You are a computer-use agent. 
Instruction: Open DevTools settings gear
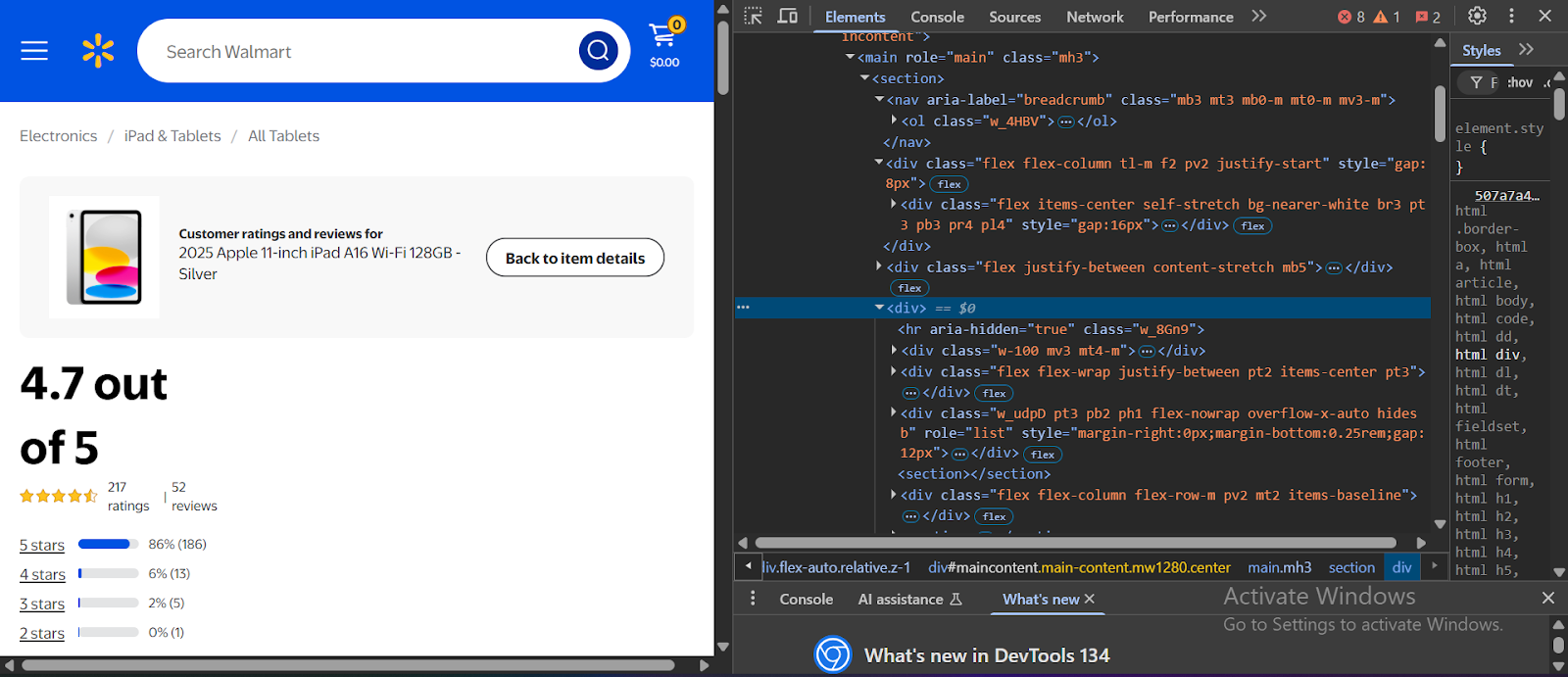point(1477,16)
